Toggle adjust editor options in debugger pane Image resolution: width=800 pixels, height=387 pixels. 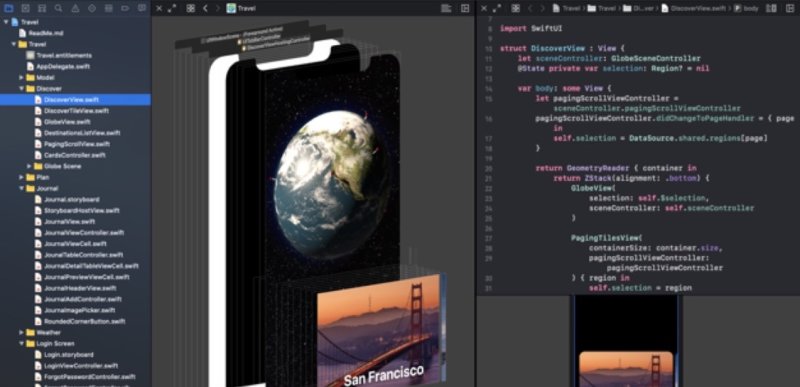click(x=446, y=8)
